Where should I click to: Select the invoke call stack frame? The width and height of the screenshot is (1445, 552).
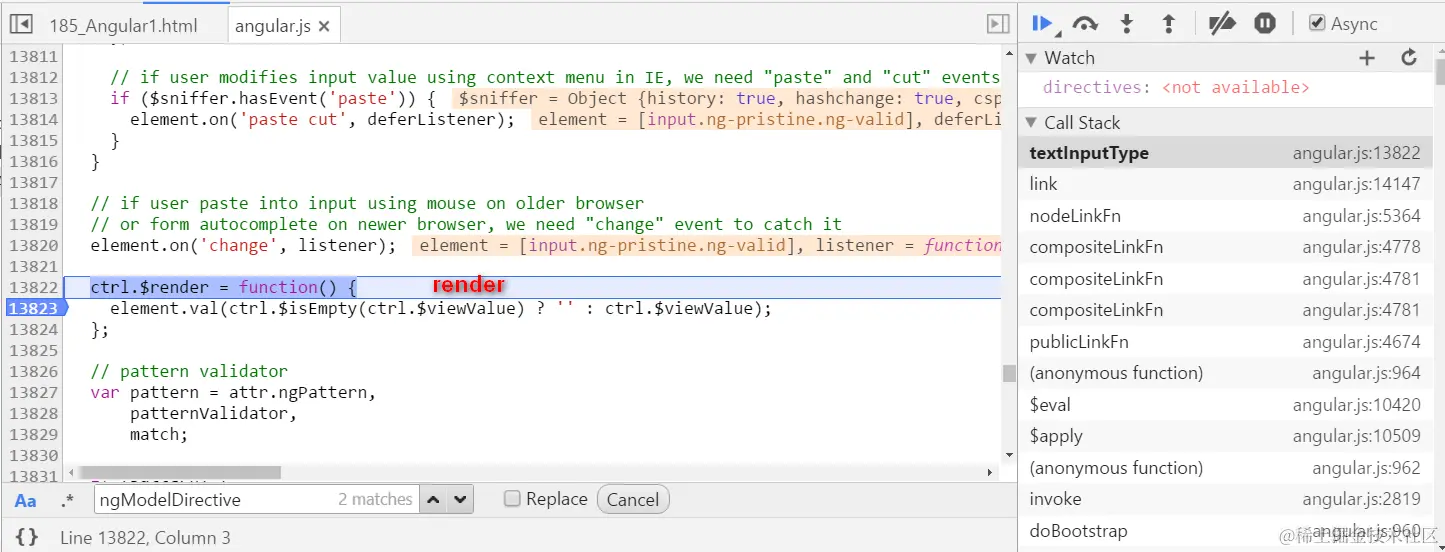pos(1225,499)
